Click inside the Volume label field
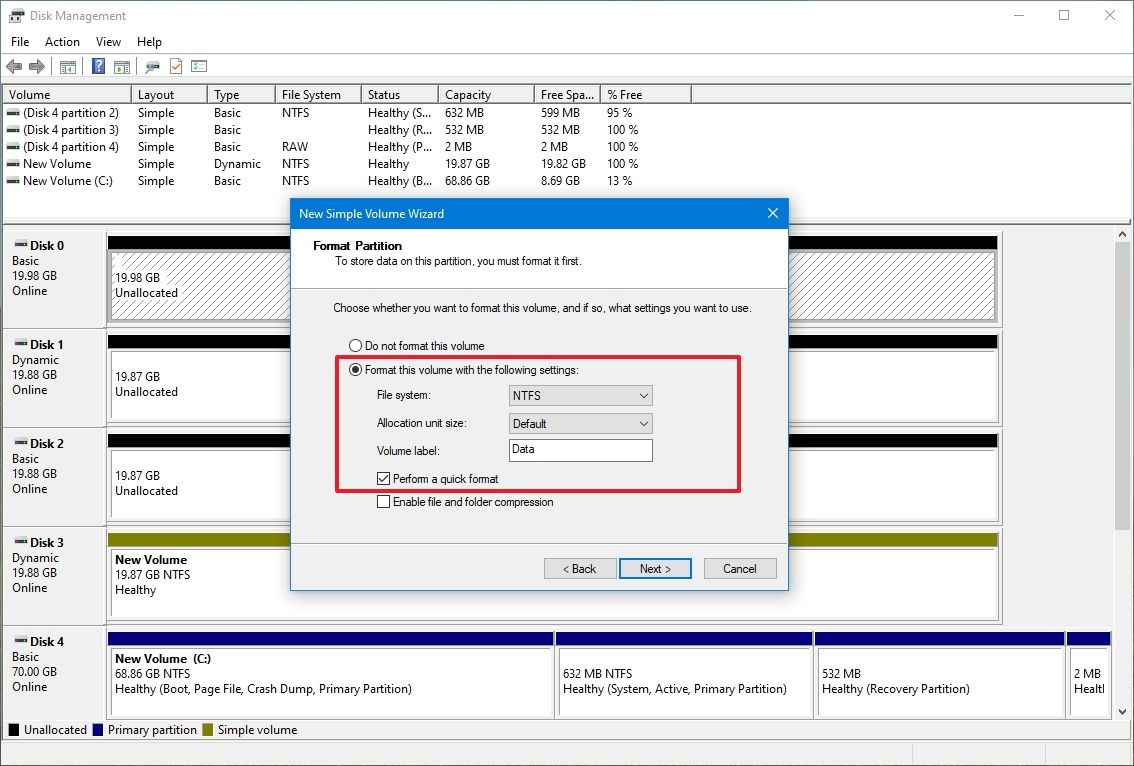1134x766 pixels. (579, 450)
